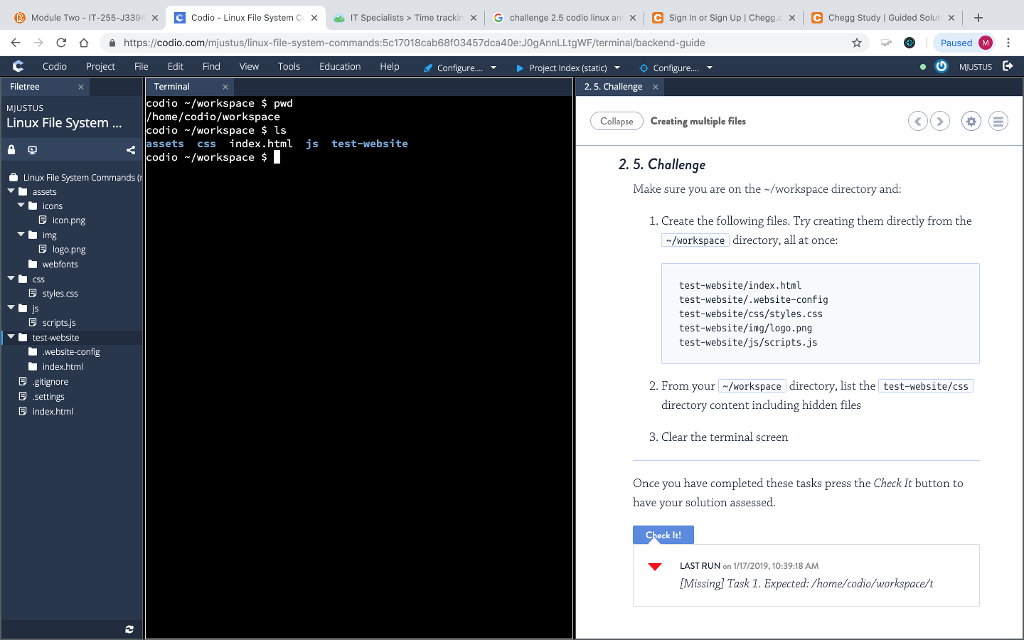The height and width of the screenshot is (640, 1024).
Task: Select the 2.5. Challenge tab
Action: click(613, 86)
